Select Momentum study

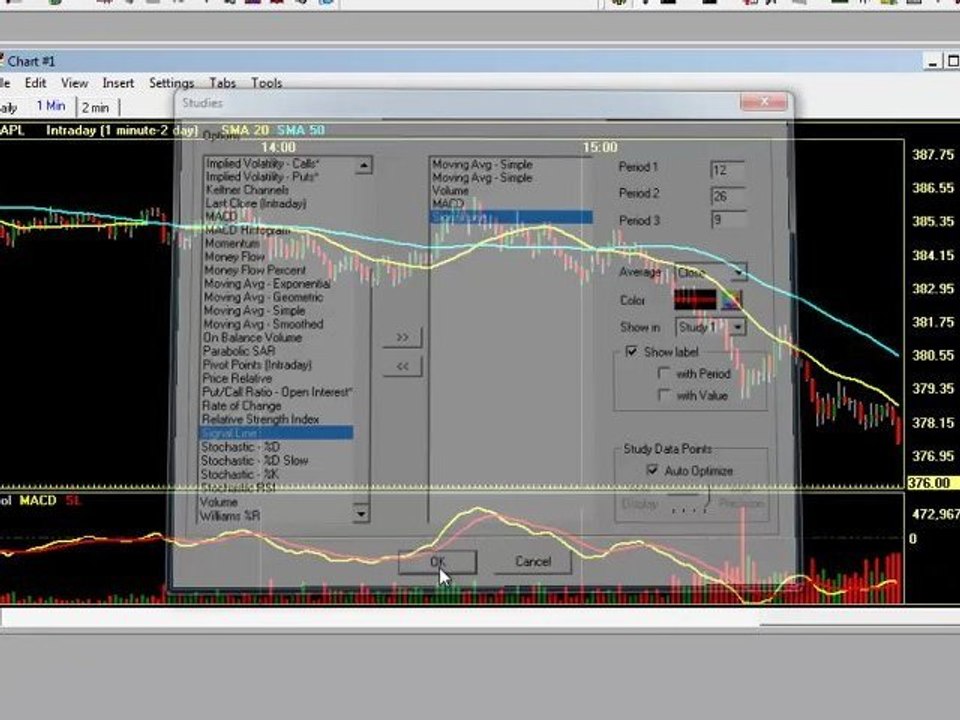coord(232,243)
